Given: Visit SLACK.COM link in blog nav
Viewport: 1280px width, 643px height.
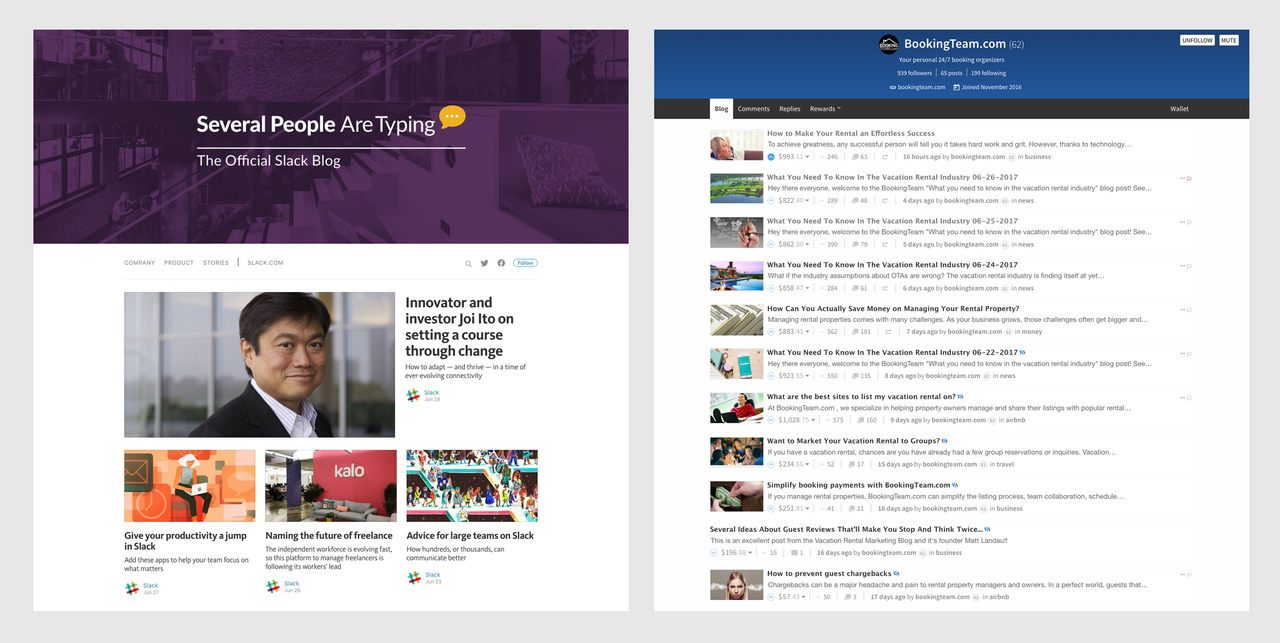Looking at the screenshot, I should [265, 263].
